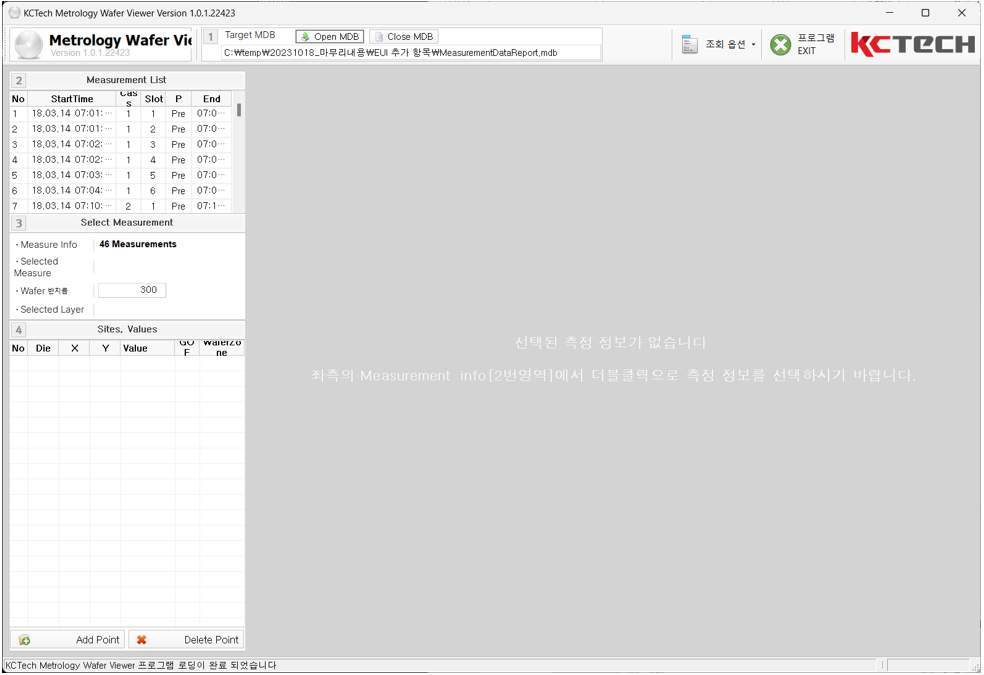Click the green arrow Open MDB icon
The height and width of the screenshot is (675, 984).
click(306, 37)
